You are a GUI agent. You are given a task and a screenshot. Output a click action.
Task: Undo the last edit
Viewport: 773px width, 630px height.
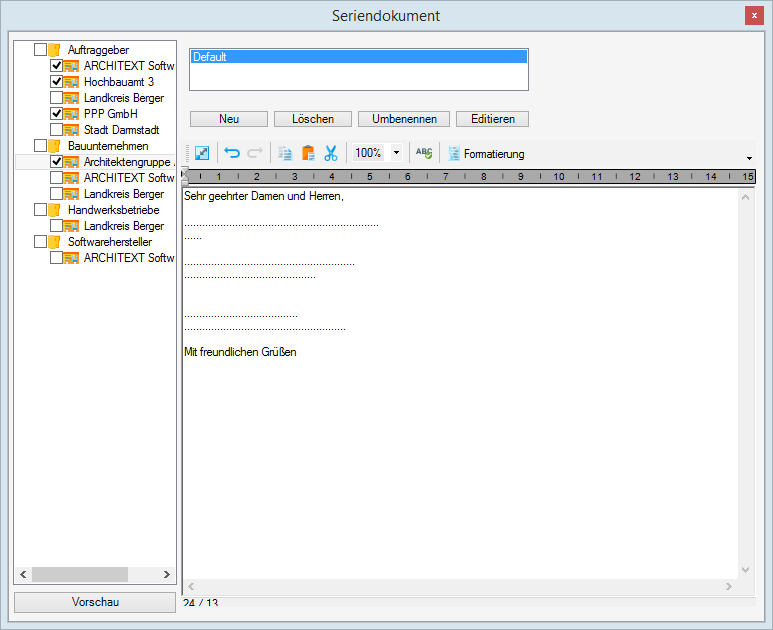click(232, 153)
